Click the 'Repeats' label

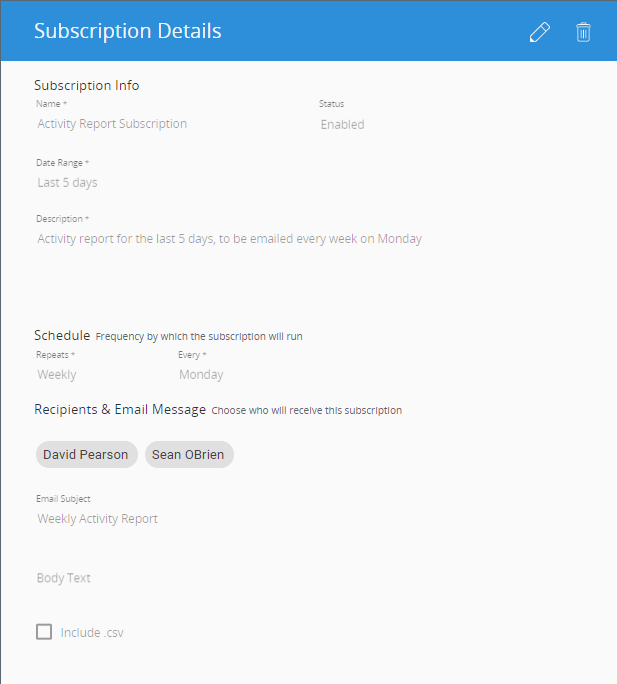(52, 355)
